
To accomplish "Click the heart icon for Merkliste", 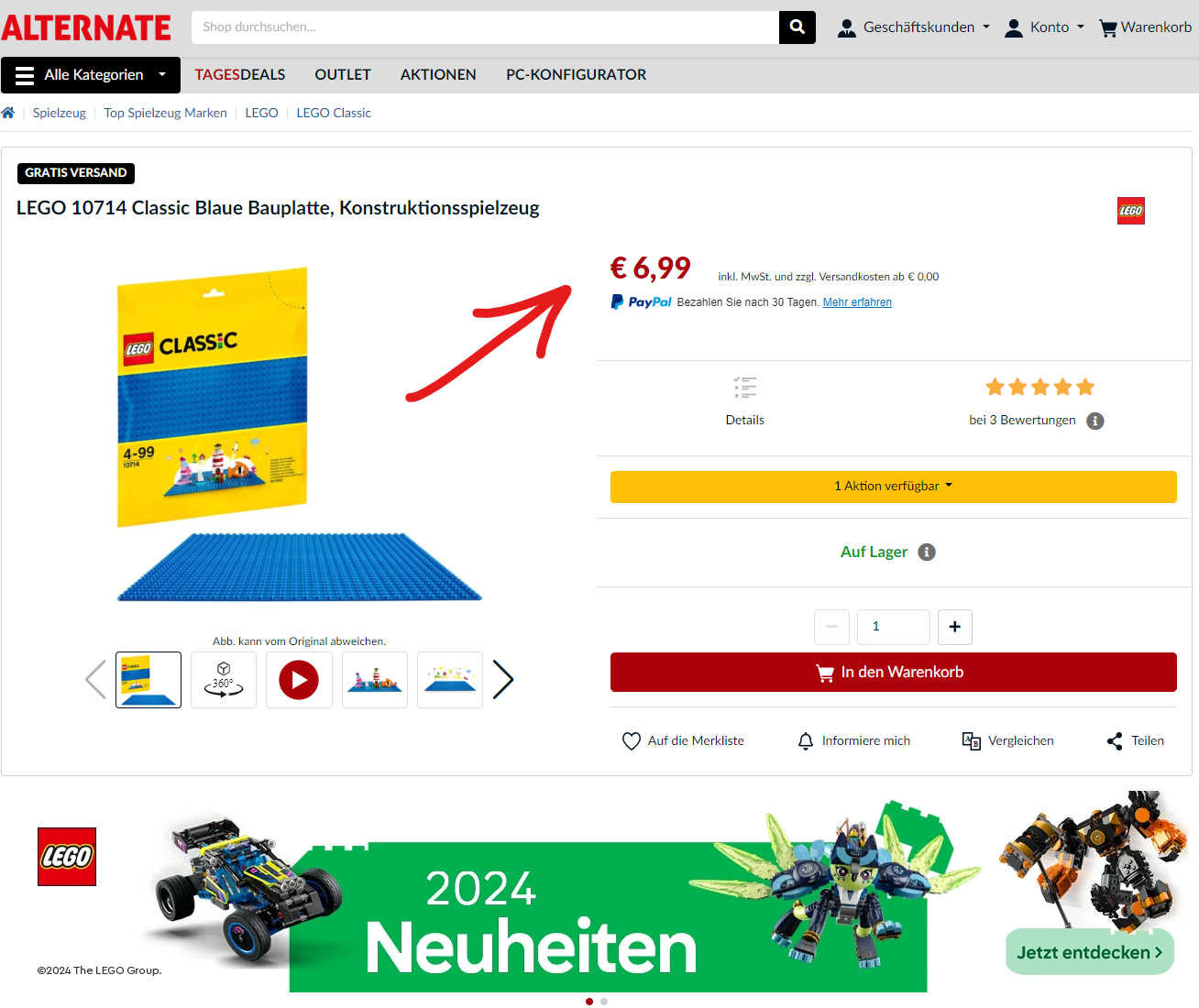I will (632, 740).
